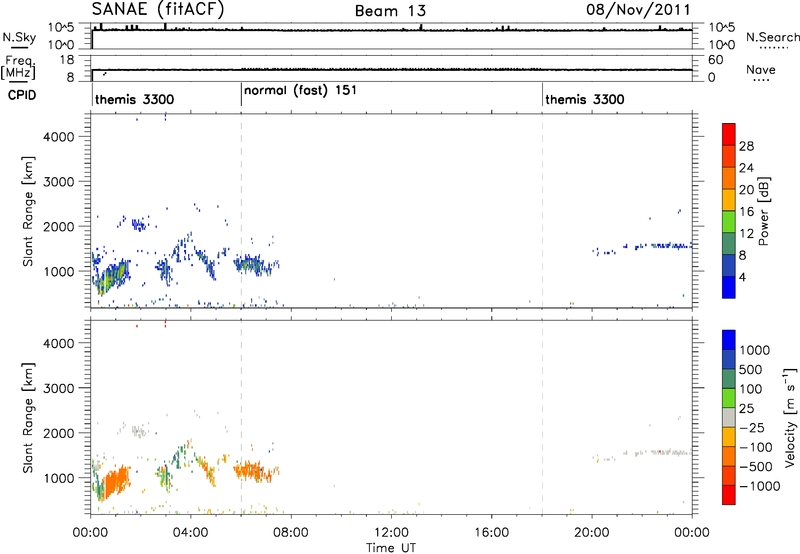Click the 12:00 time axis tick label
The image size is (800, 554).
[391, 533]
